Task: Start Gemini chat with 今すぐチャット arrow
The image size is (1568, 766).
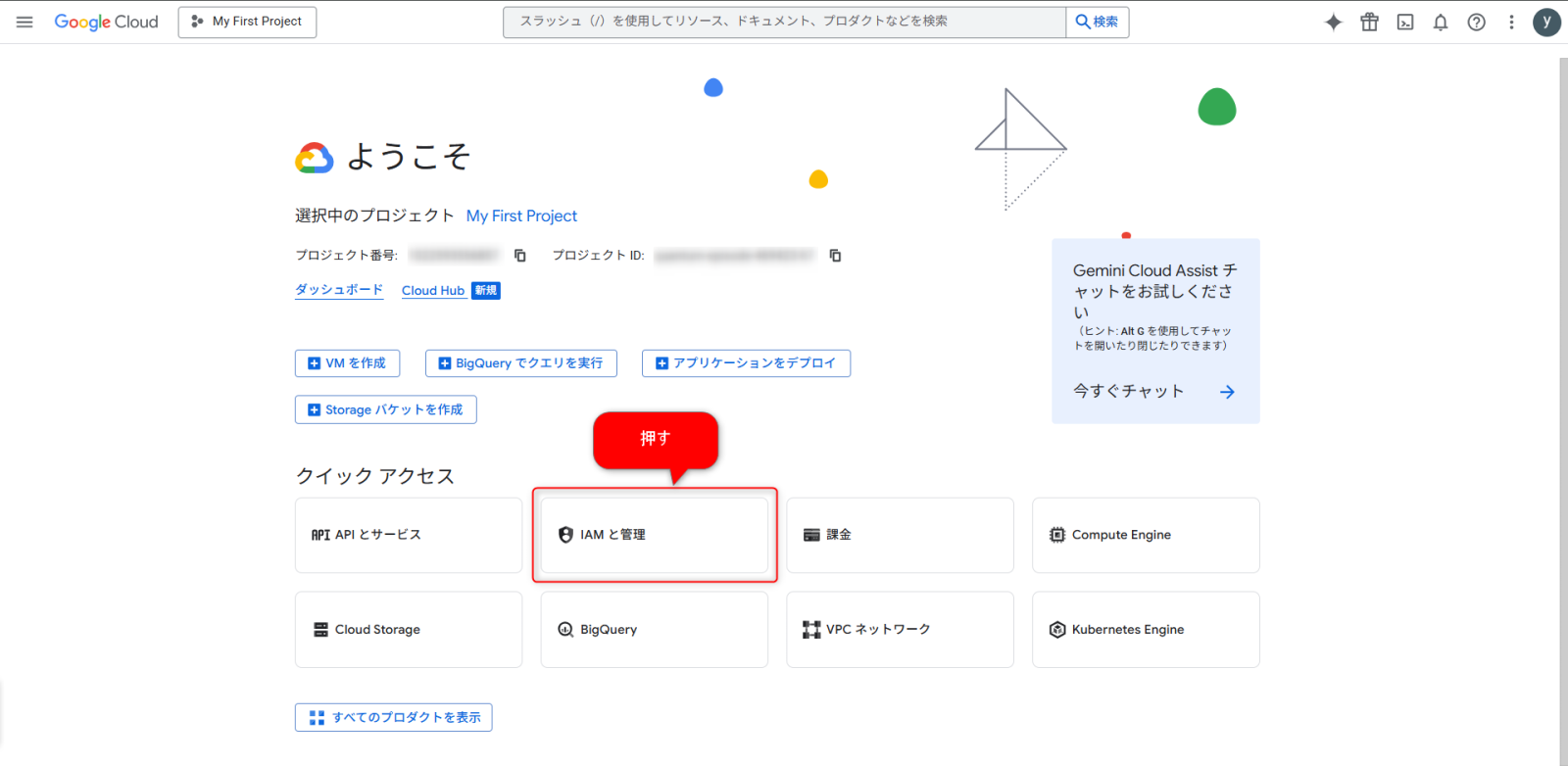Action: pyautogui.click(x=1227, y=392)
